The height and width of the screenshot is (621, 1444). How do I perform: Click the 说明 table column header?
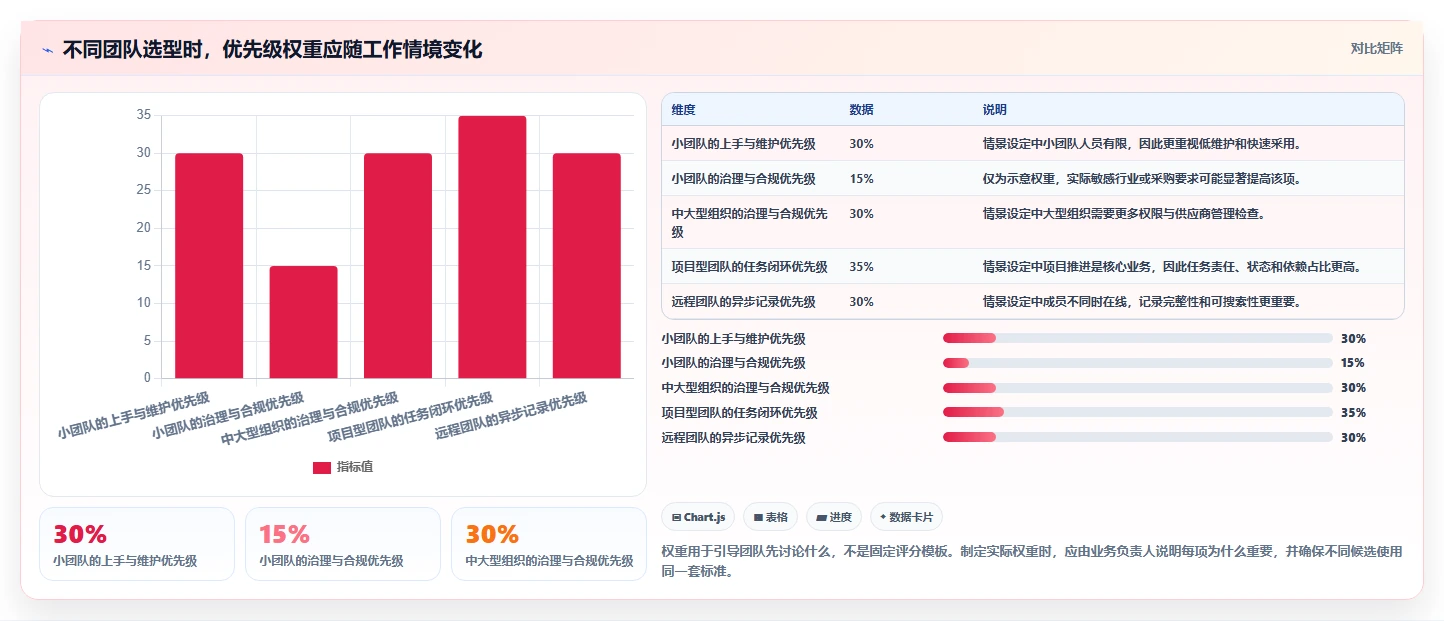[x=995, y=109]
